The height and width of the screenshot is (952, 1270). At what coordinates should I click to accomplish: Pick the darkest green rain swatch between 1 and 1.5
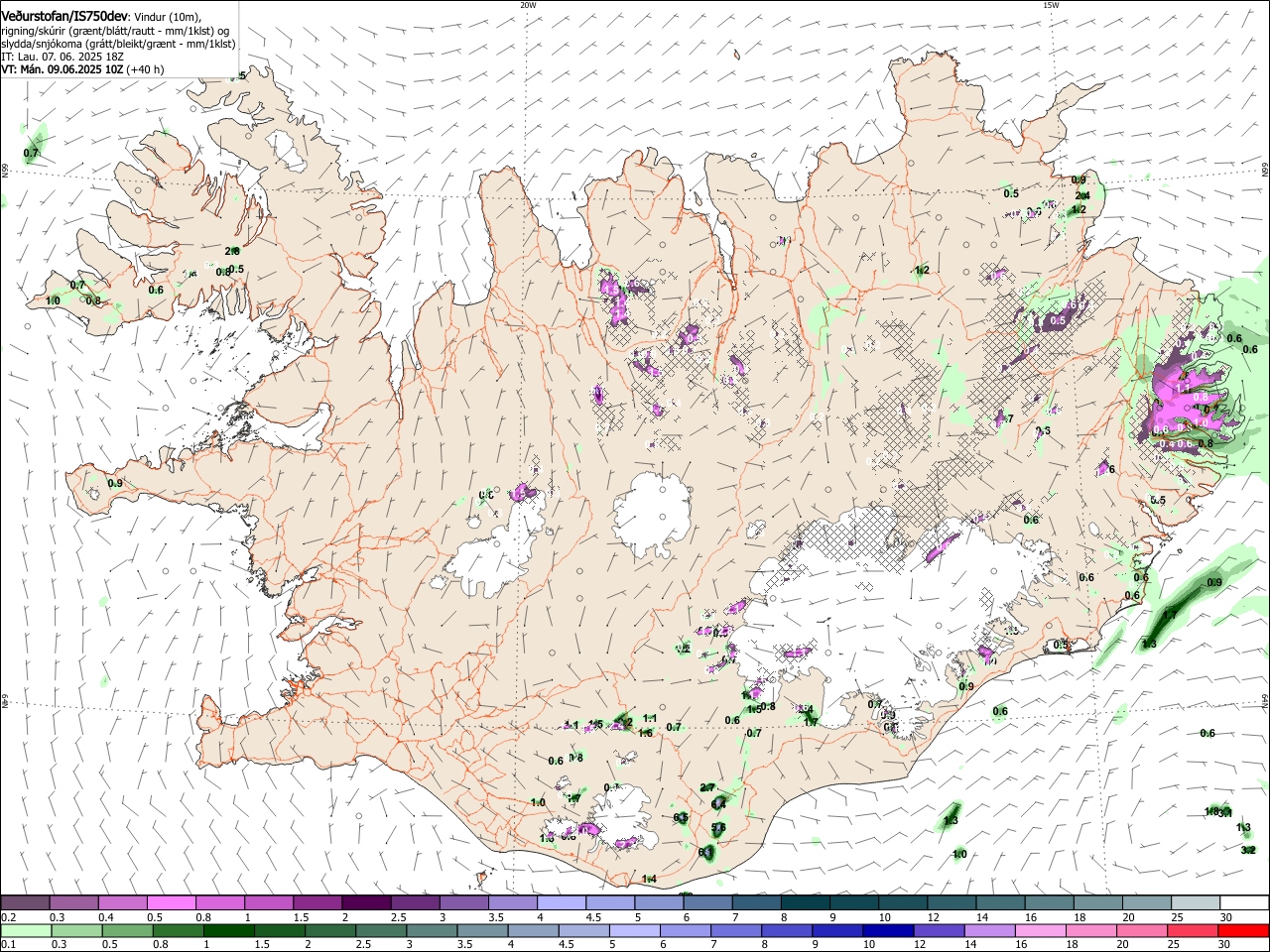[x=228, y=930]
